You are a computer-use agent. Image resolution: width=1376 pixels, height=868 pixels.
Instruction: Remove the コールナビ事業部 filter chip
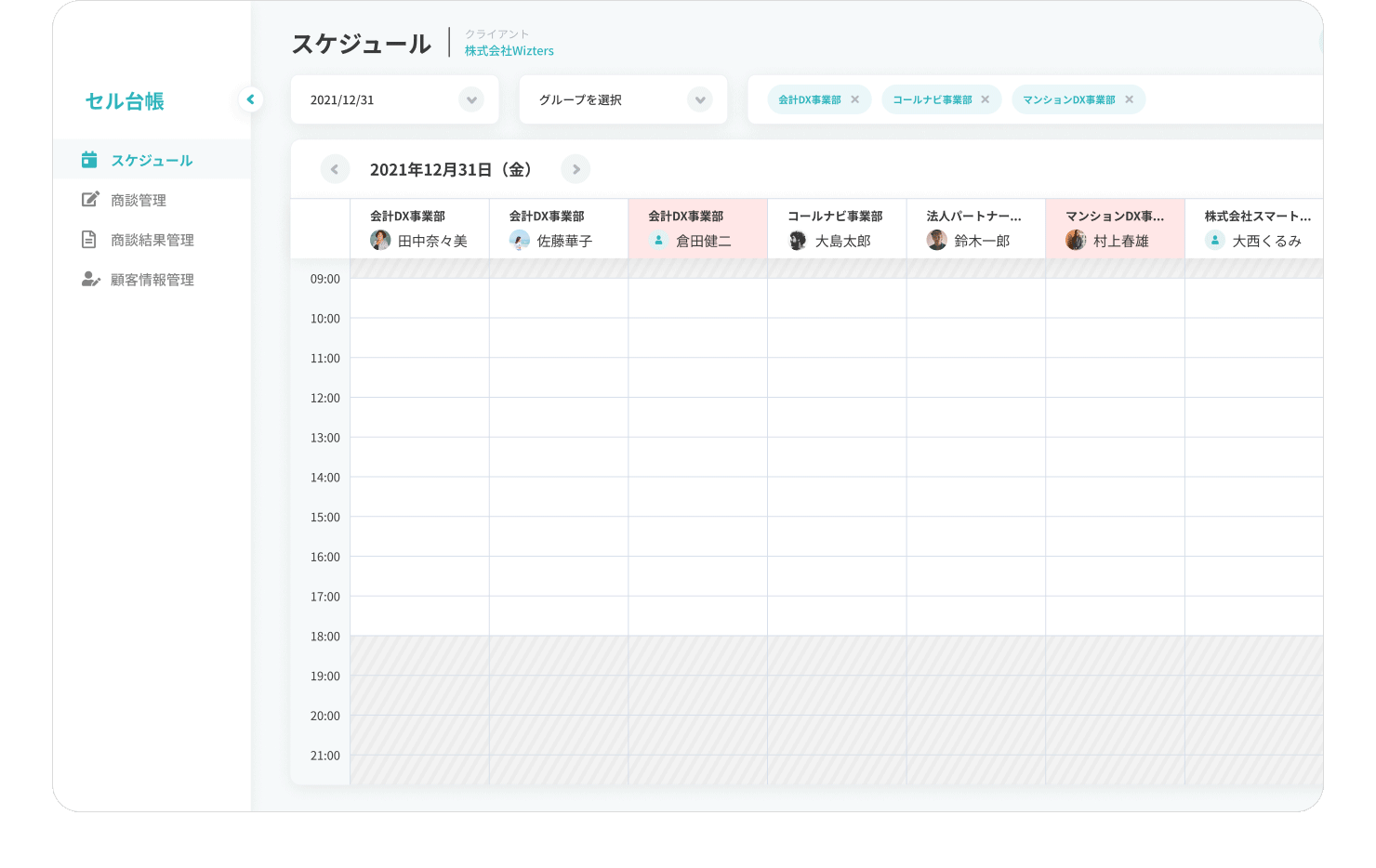[986, 99]
